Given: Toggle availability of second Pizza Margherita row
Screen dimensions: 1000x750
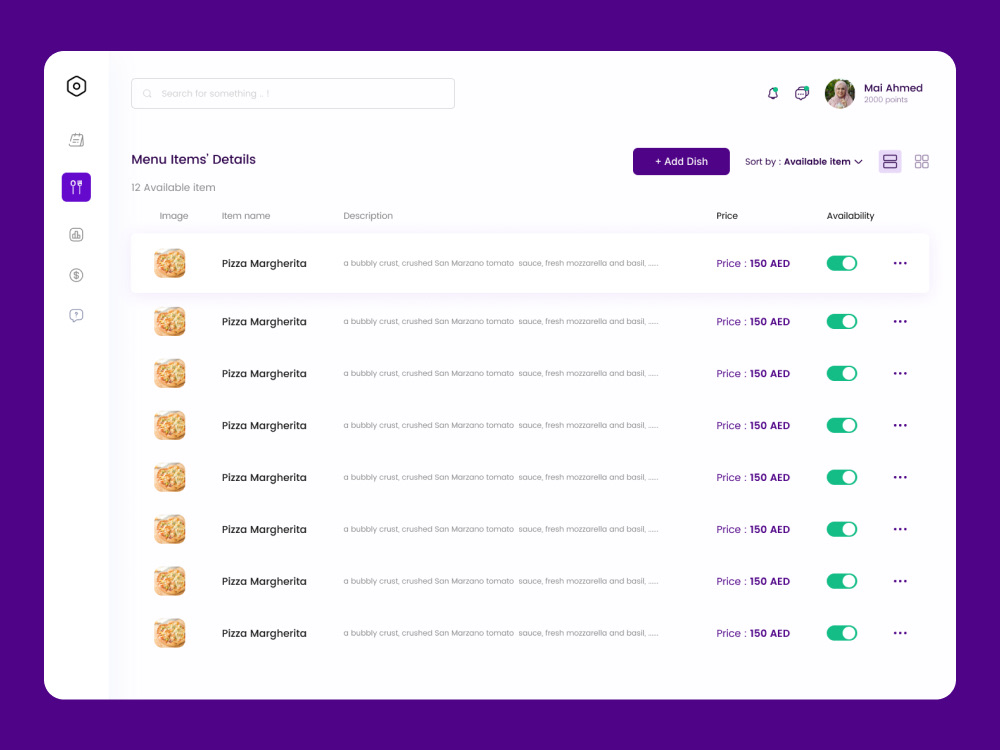Looking at the screenshot, I should pos(841,321).
